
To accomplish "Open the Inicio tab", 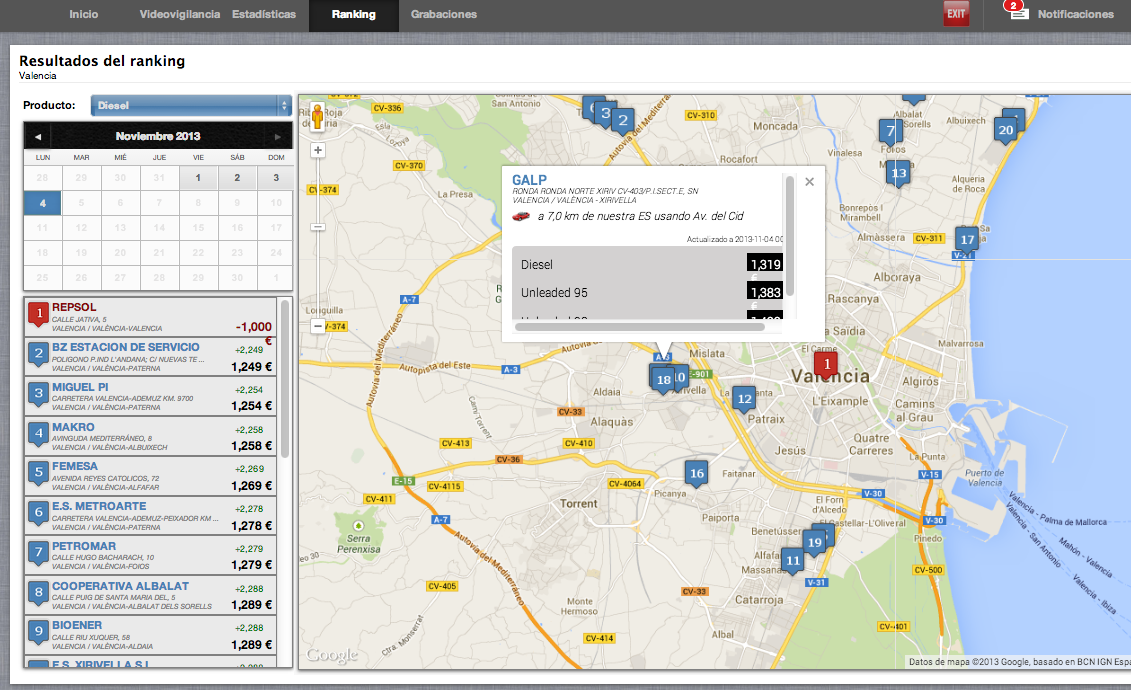I will click(x=84, y=14).
